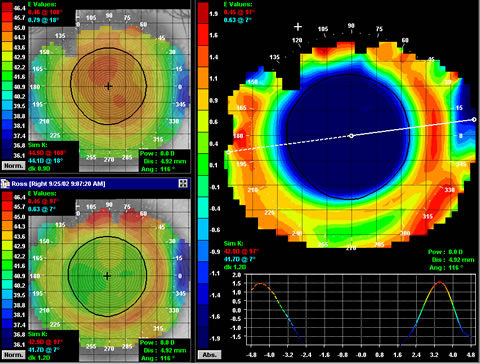Click the Norm. button in the Ross window

point(13,355)
